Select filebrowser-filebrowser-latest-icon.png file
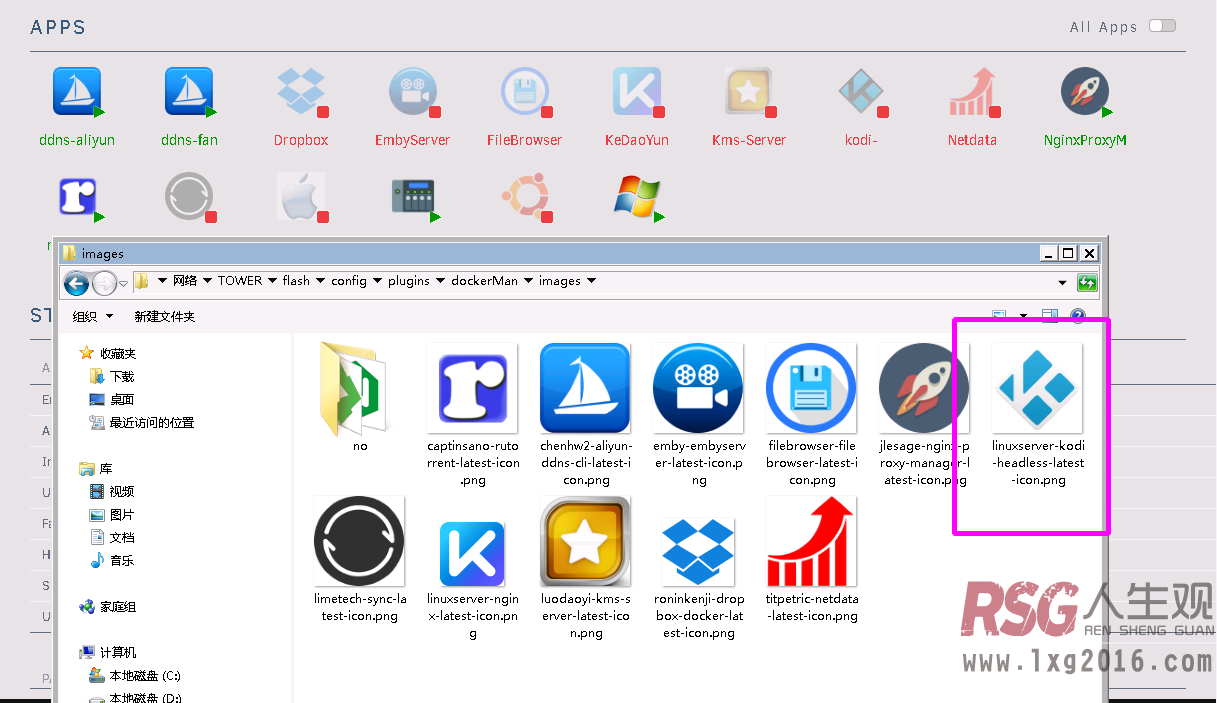 click(811, 415)
